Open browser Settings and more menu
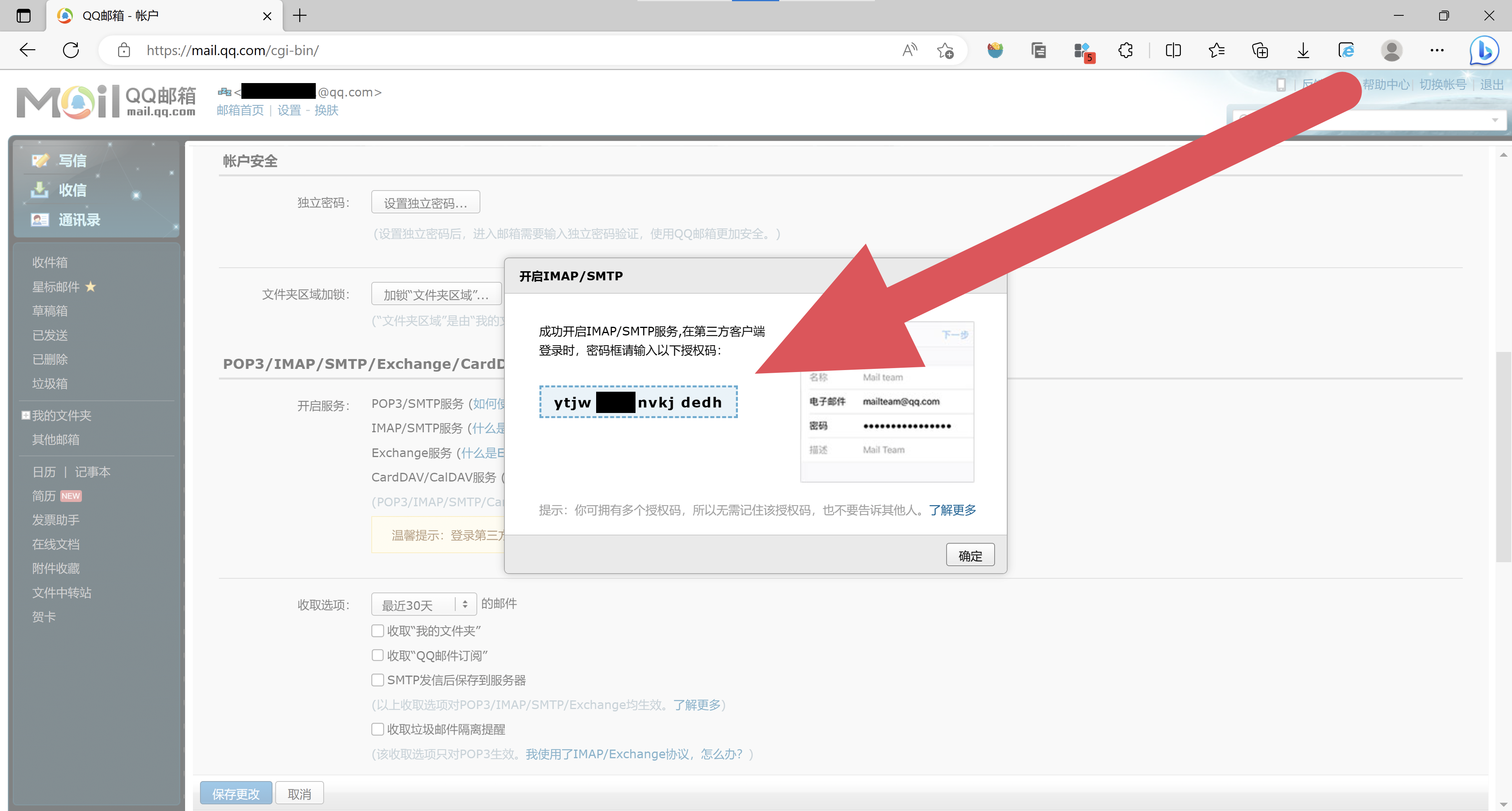1512x811 pixels. [x=1436, y=50]
